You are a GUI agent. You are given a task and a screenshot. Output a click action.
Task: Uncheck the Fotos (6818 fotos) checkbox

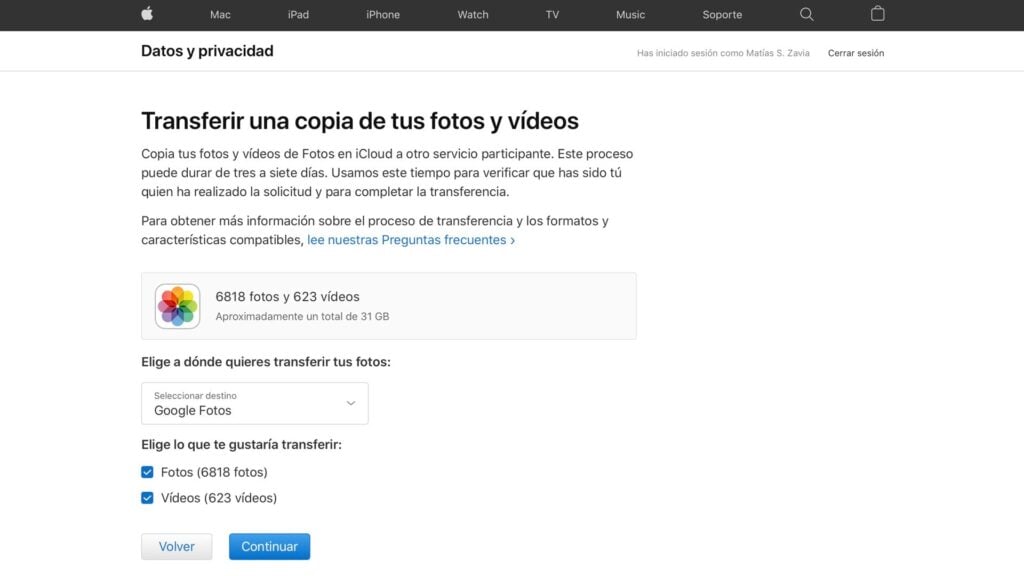pos(148,472)
